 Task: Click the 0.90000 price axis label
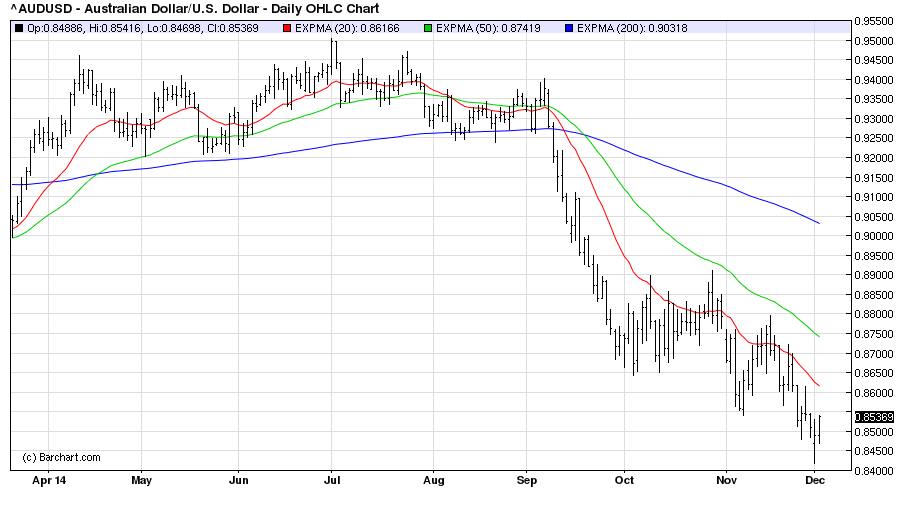(x=874, y=236)
